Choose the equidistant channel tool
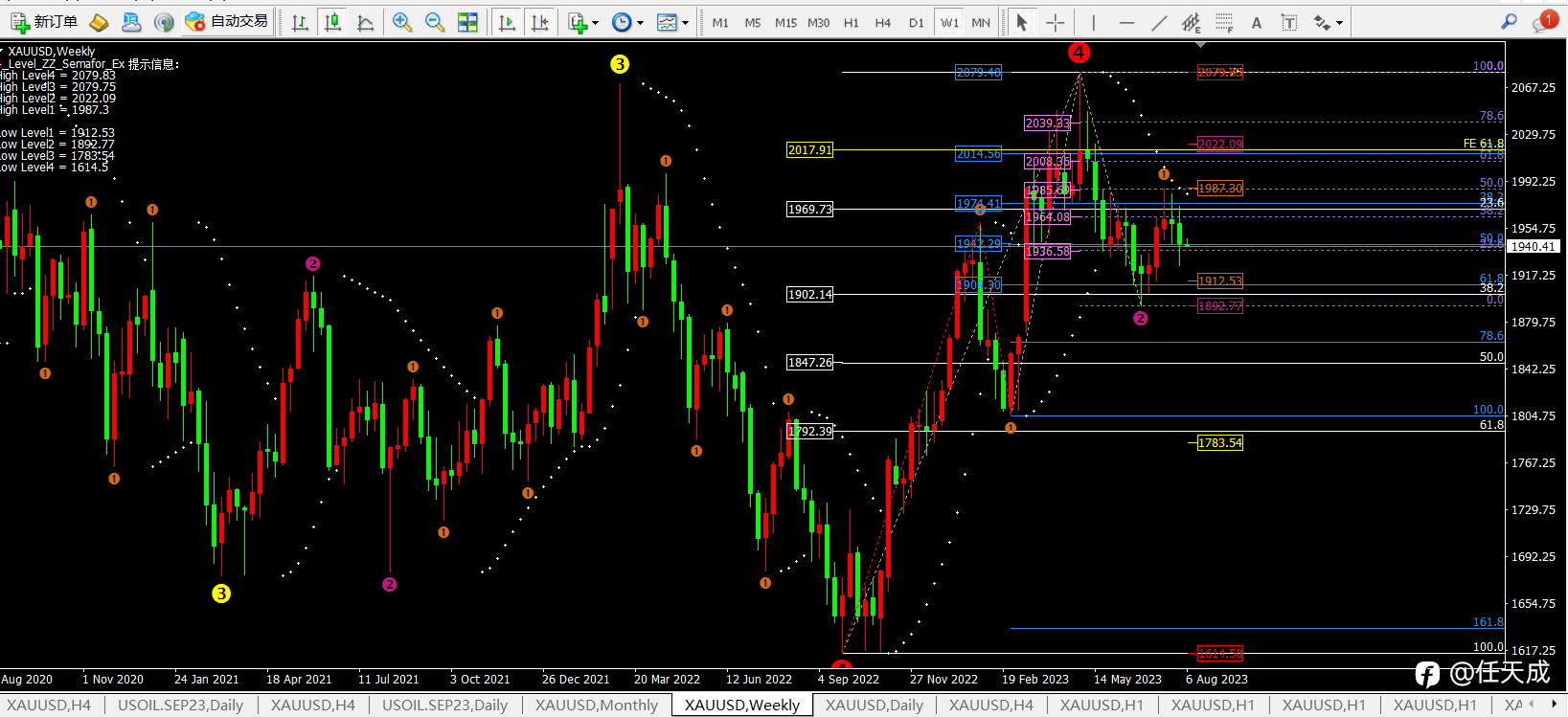 [x=1192, y=22]
